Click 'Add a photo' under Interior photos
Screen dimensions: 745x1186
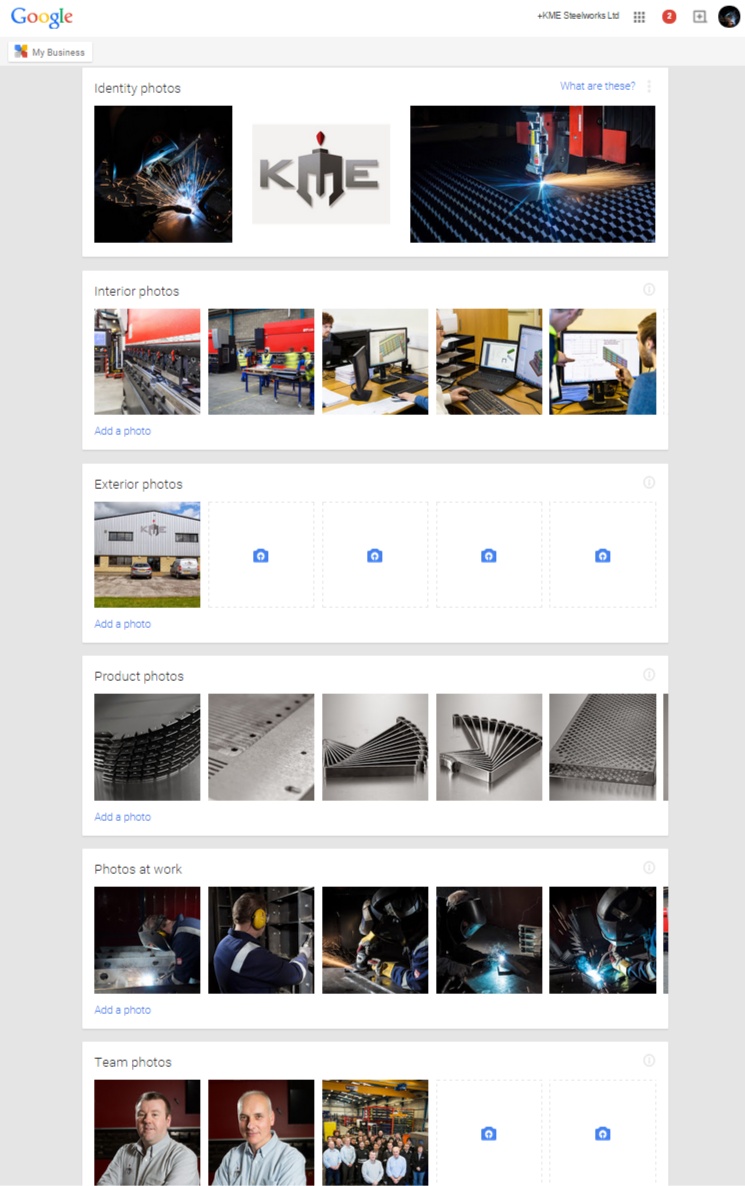point(123,431)
